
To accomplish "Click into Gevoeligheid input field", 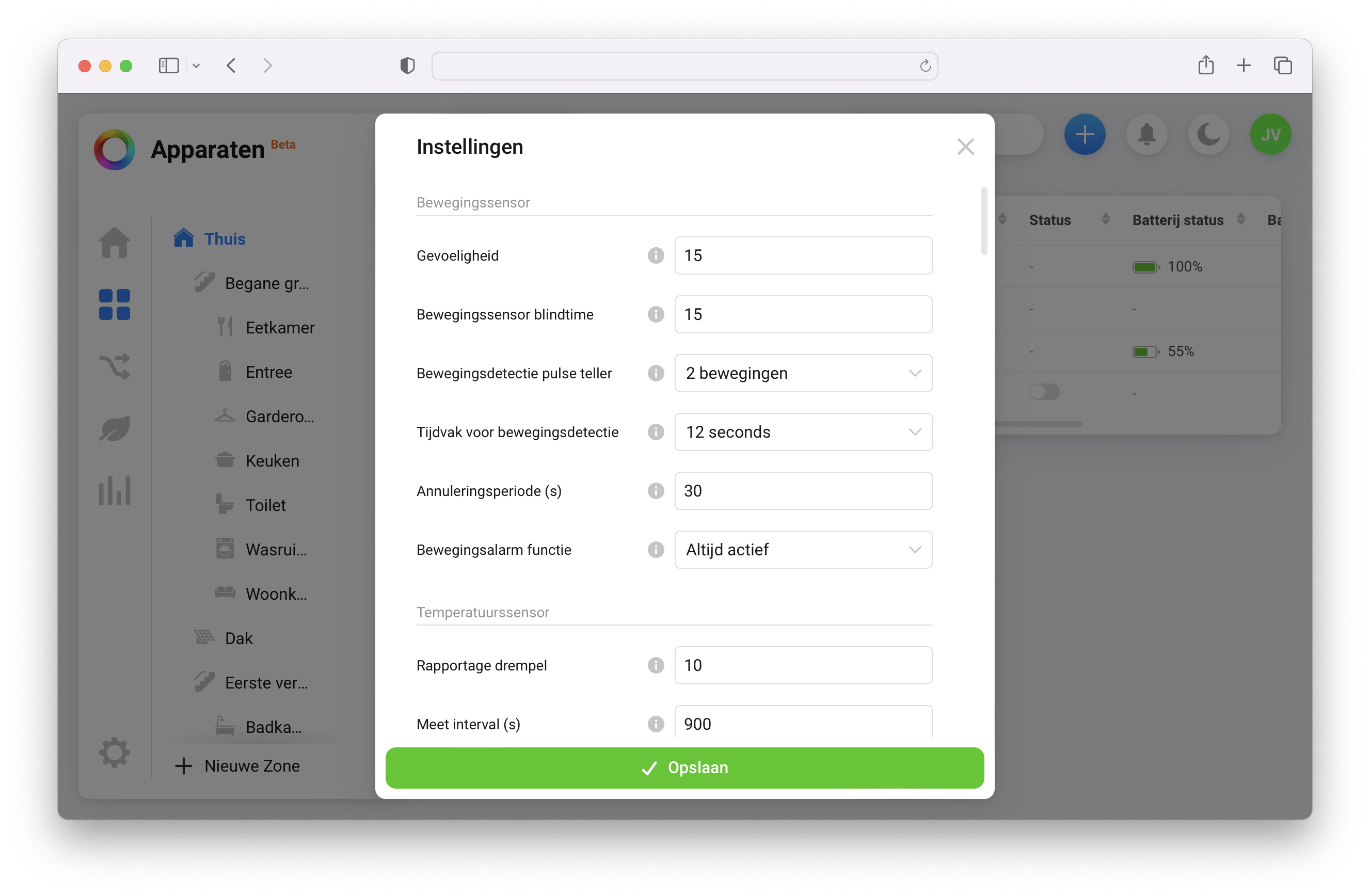I will click(803, 255).
